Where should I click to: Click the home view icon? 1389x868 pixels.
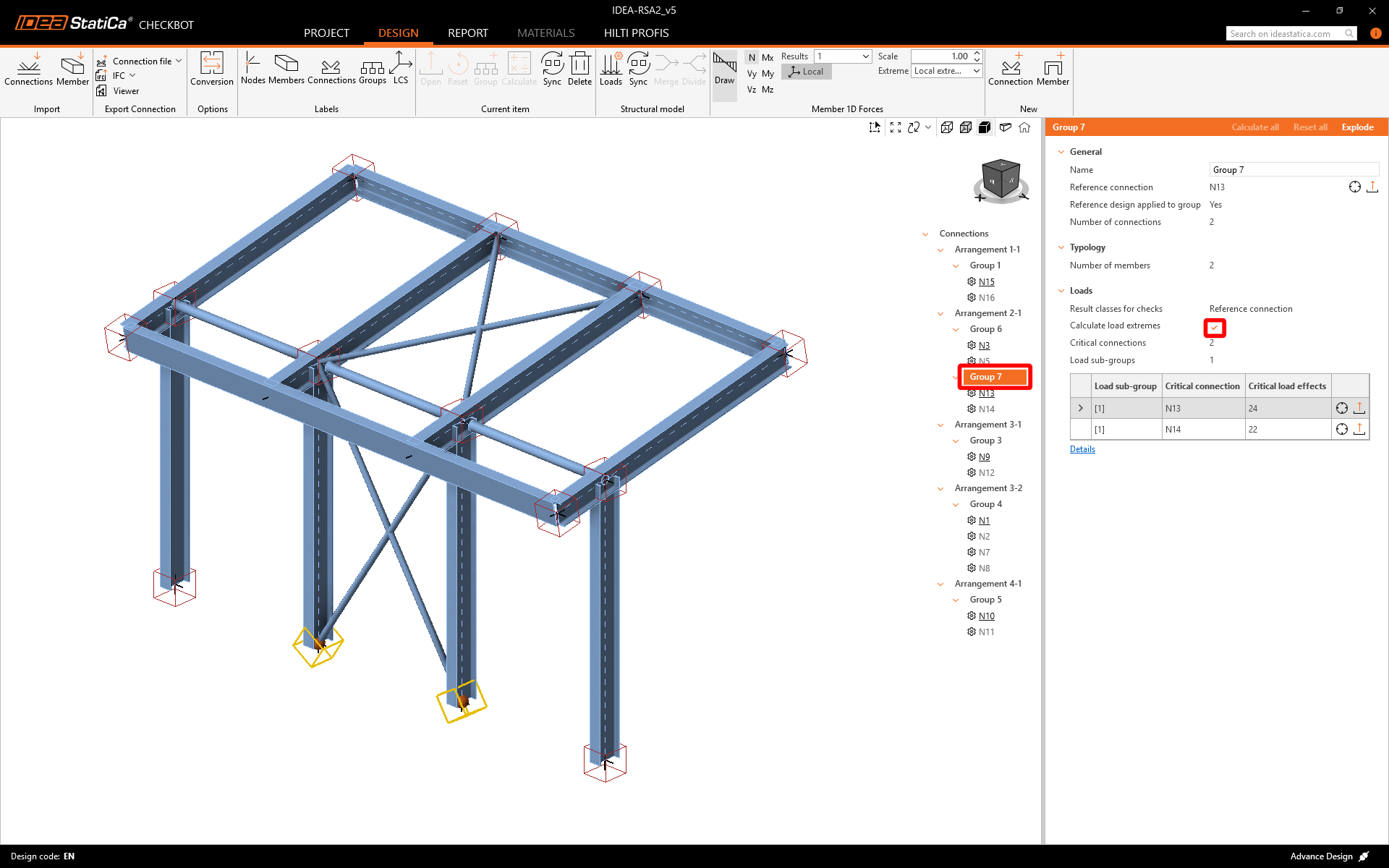click(1024, 127)
